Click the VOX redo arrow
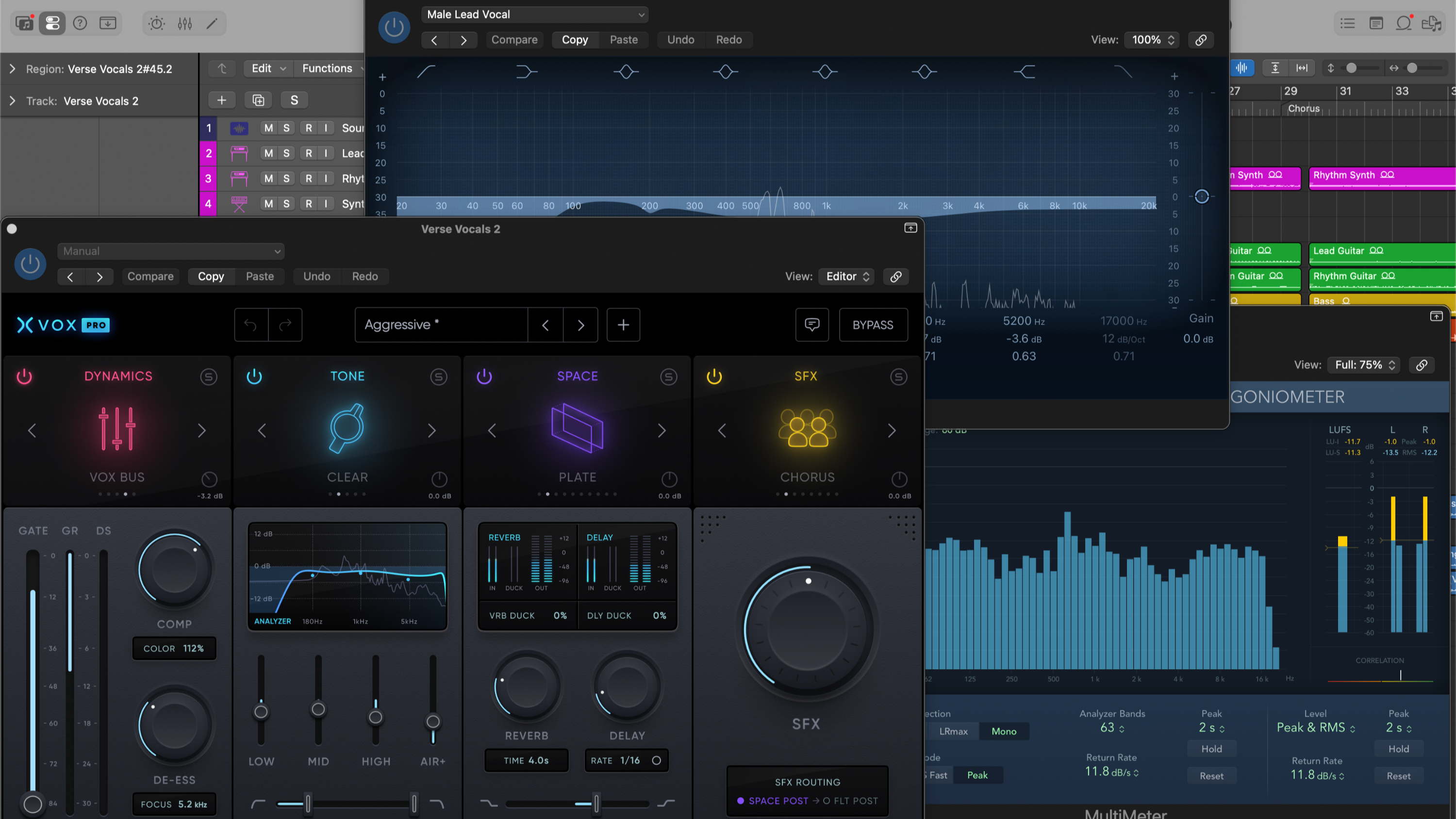 click(285, 325)
